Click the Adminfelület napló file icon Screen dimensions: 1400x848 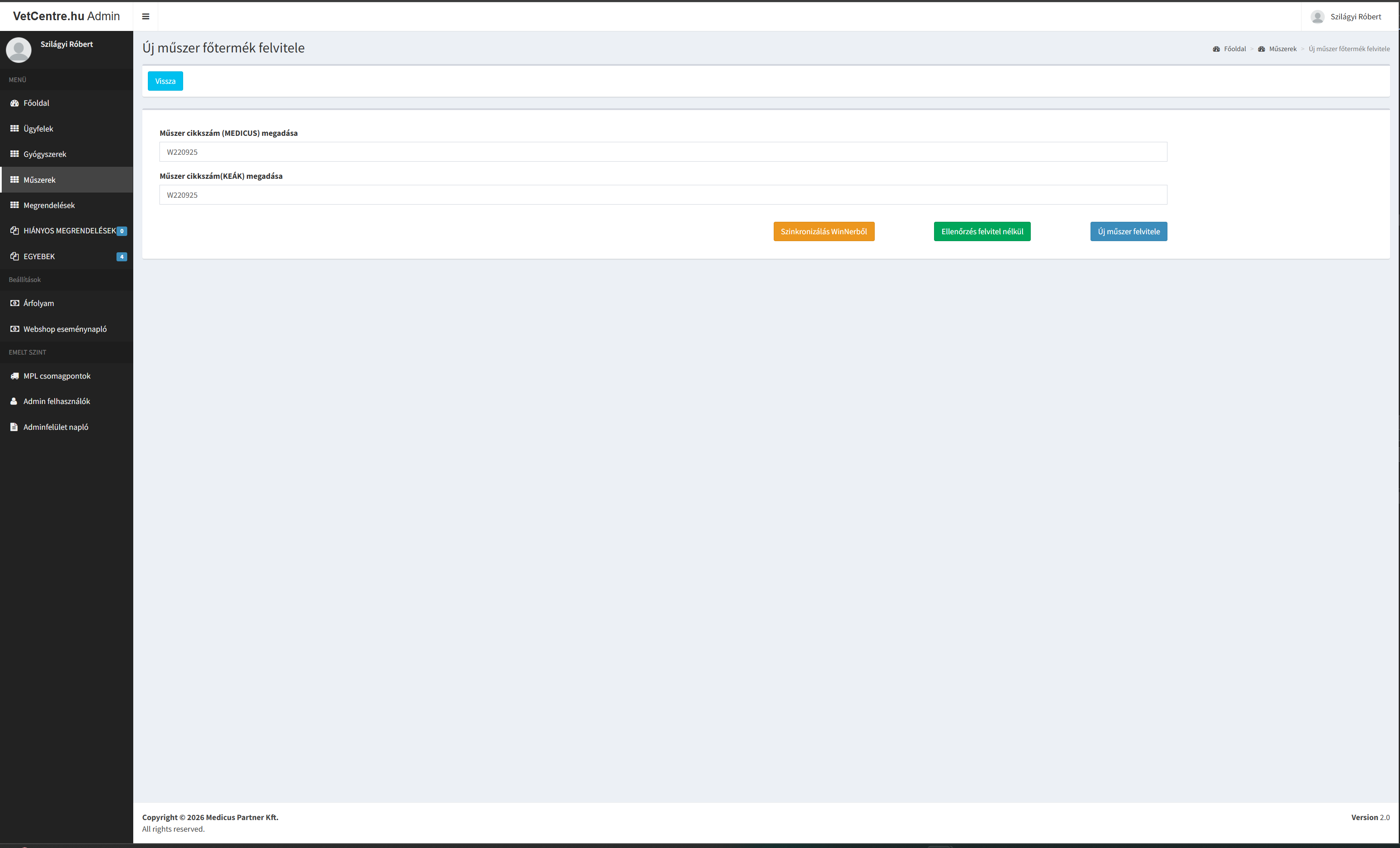point(14,427)
